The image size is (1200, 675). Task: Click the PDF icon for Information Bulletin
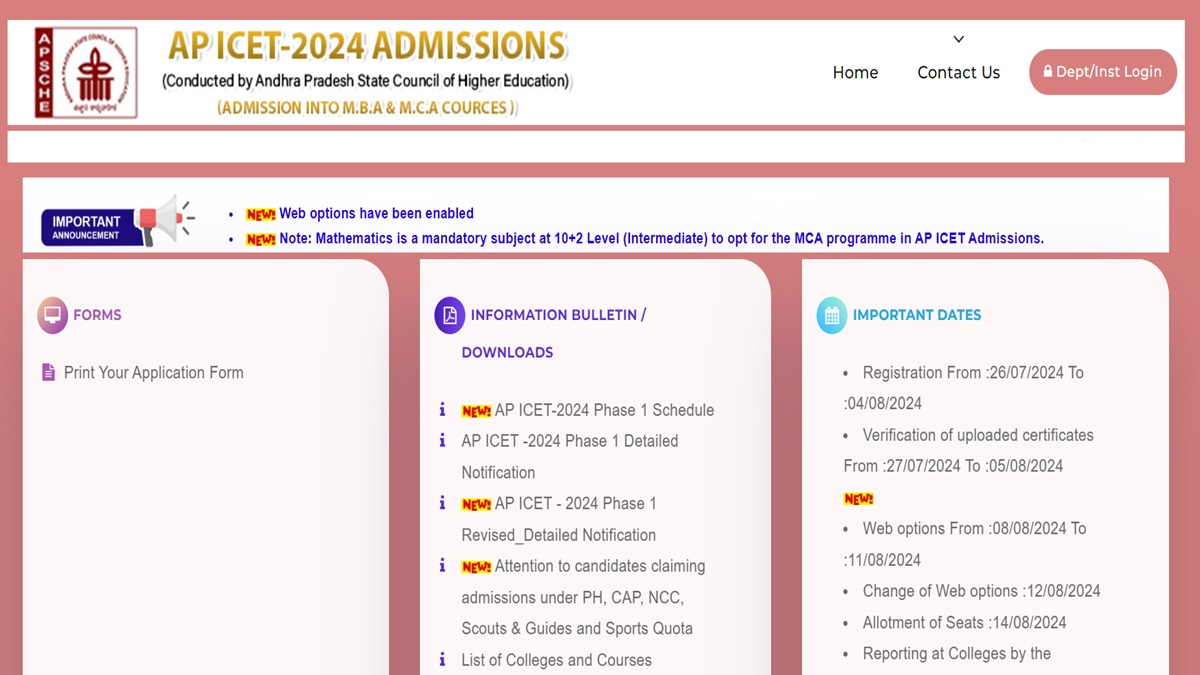[450, 315]
